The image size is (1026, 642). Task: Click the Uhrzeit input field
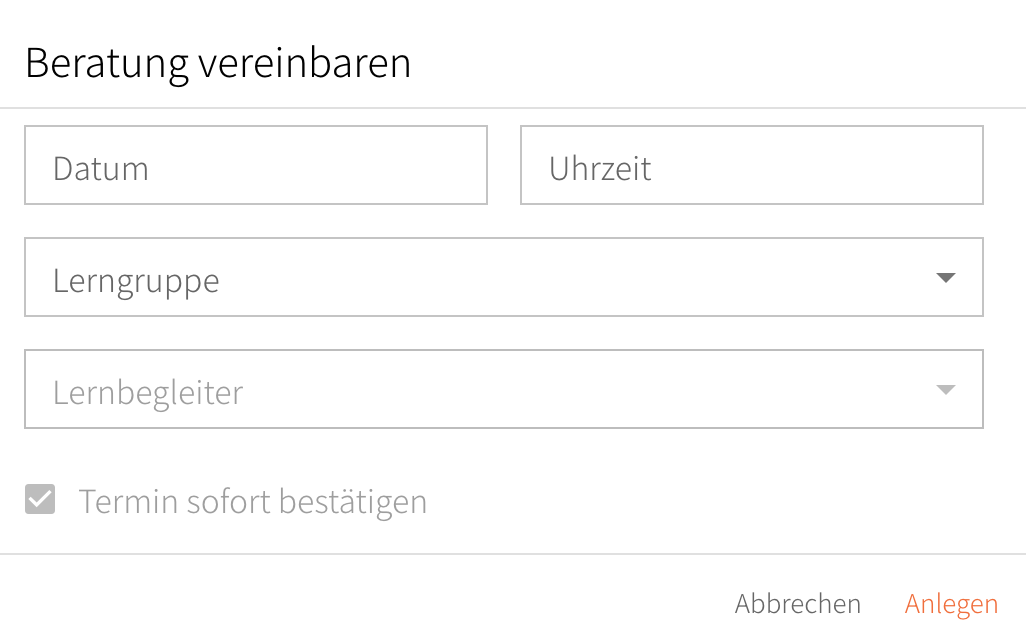coord(751,165)
